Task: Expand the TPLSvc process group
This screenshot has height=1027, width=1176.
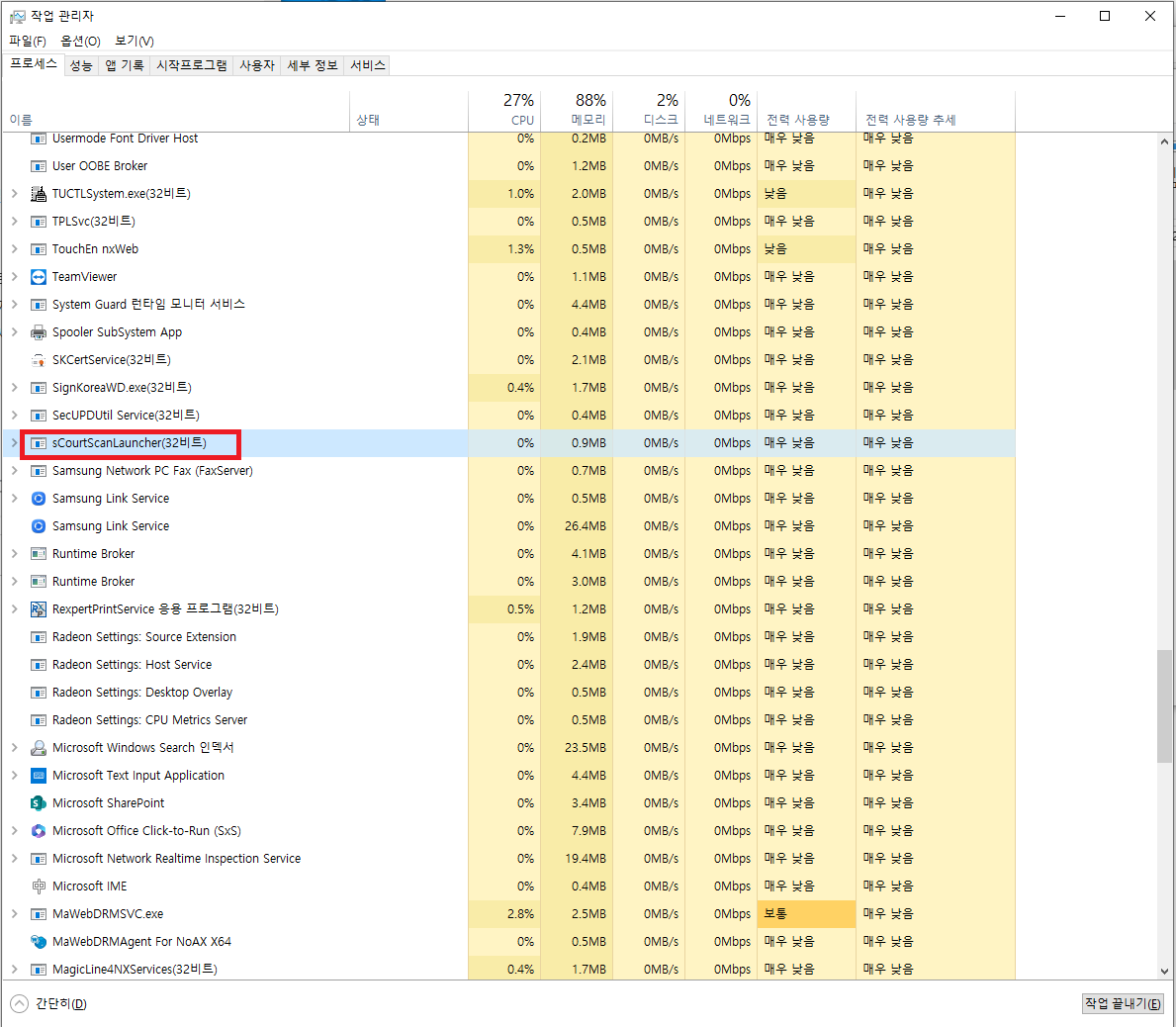Action: (14, 222)
